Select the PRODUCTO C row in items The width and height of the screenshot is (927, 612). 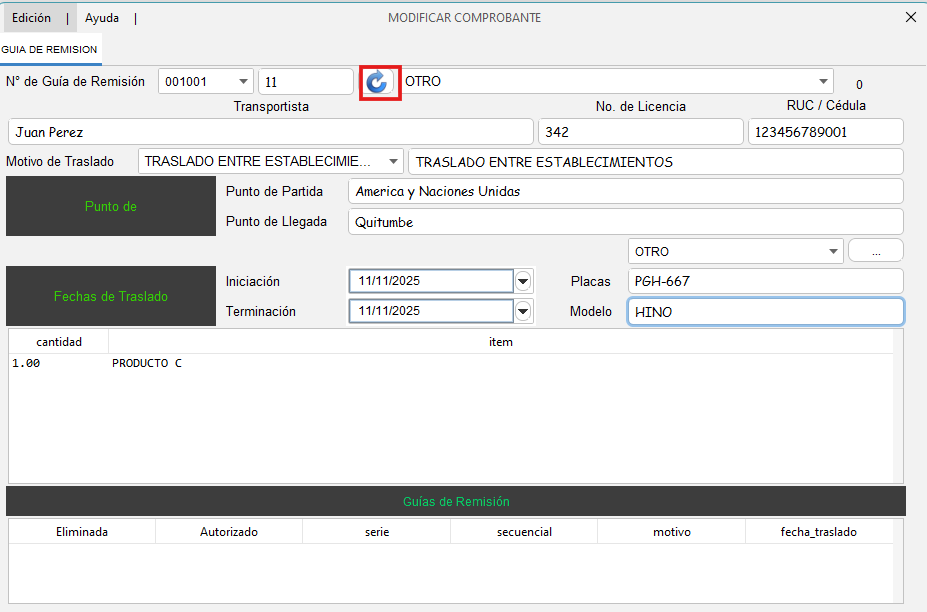pos(147,364)
